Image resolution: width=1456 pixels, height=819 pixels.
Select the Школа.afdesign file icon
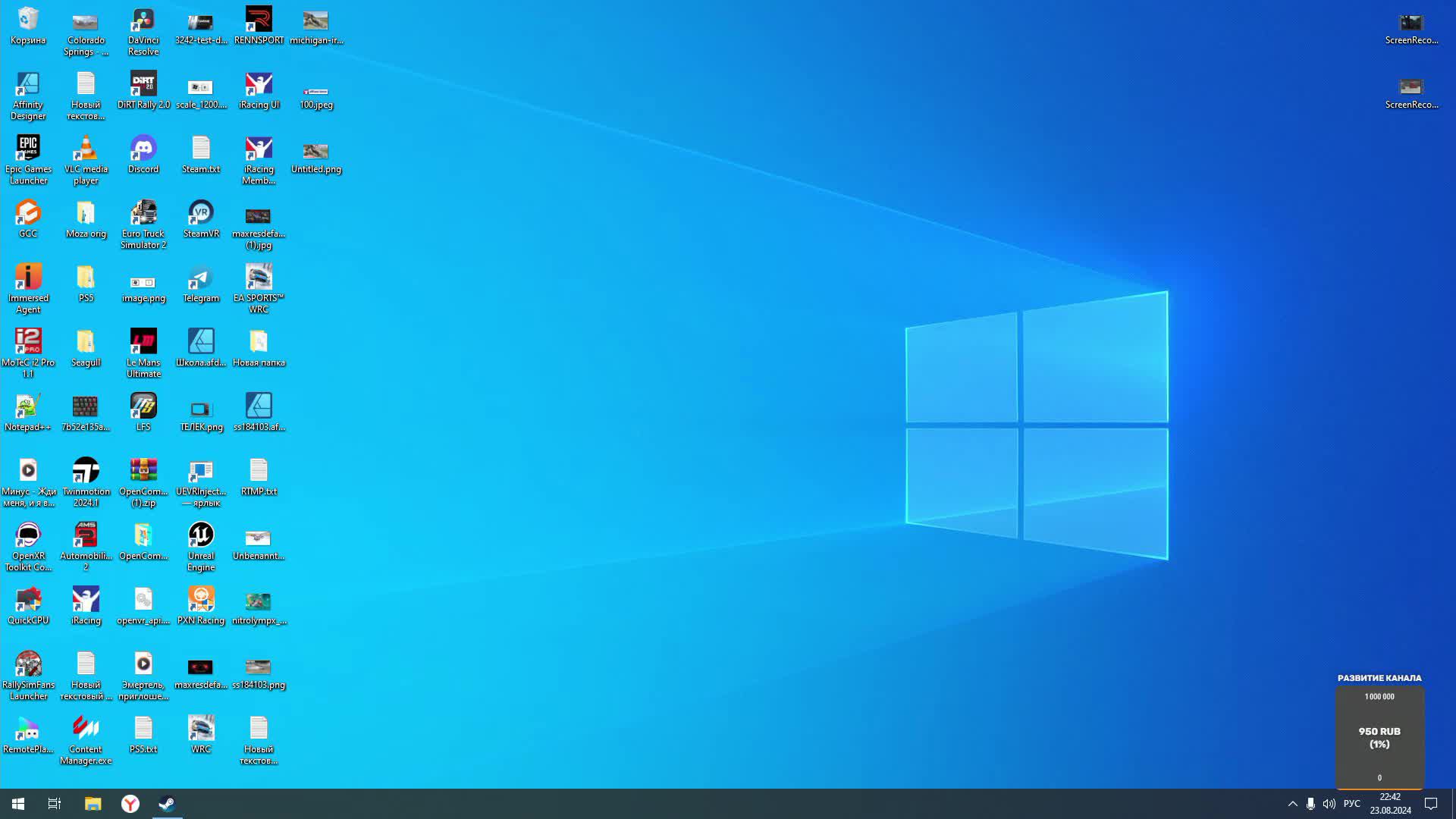coord(201,348)
